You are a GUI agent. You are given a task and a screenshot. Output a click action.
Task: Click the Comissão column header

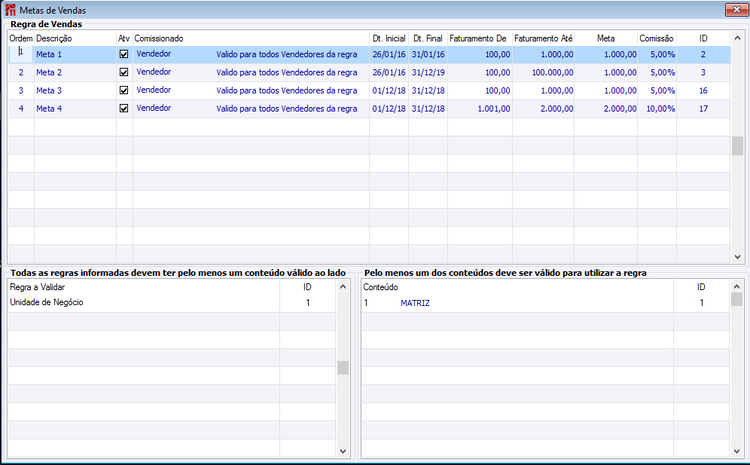click(x=657, y=38)
